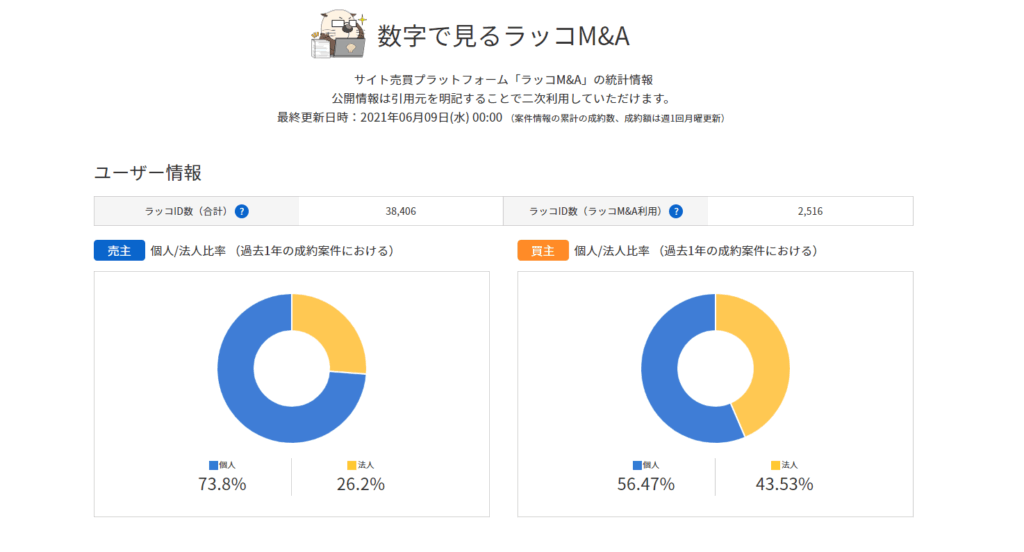Click the orange 買主 badge

(543, 250)
